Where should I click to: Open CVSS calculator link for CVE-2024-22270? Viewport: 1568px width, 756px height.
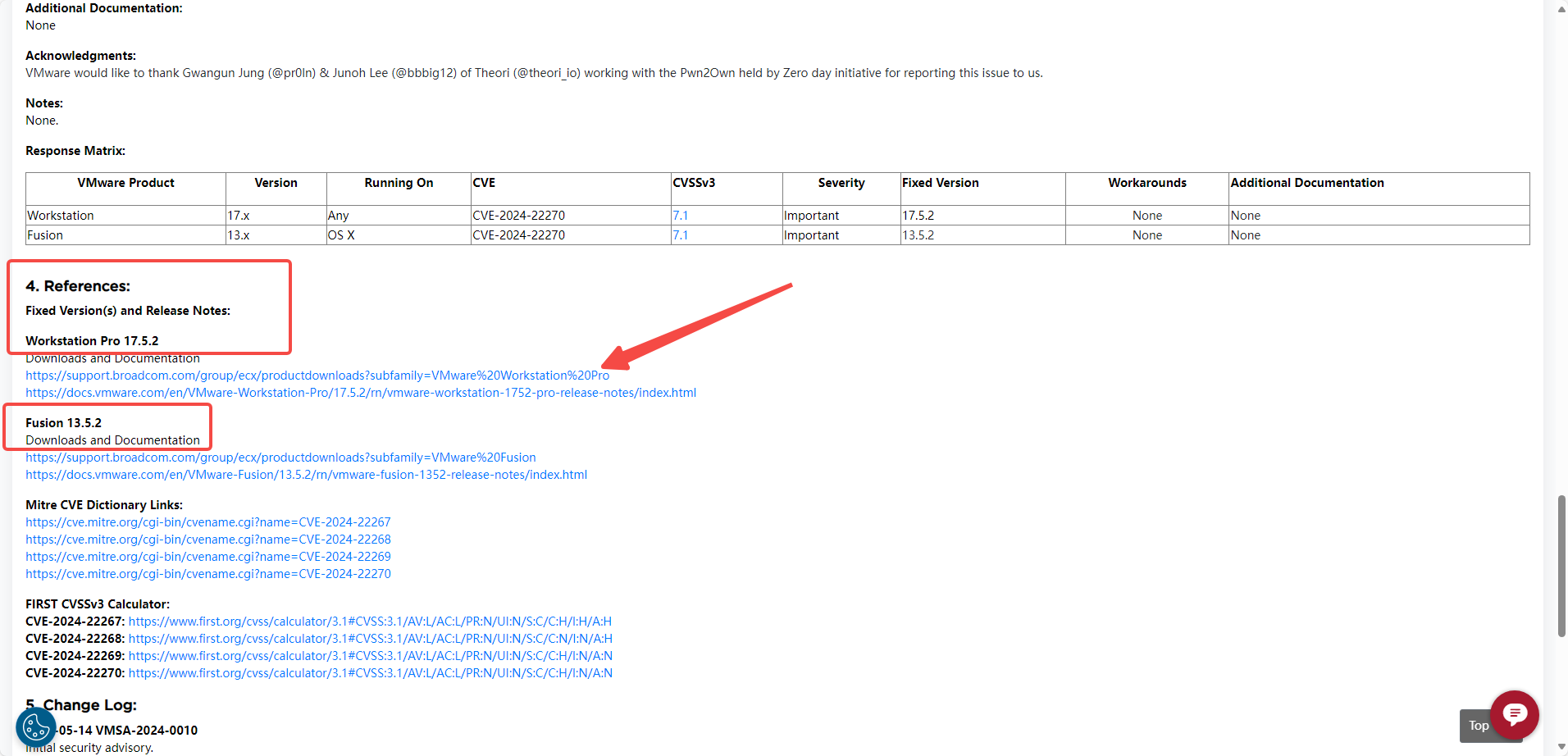coord(371,673)
